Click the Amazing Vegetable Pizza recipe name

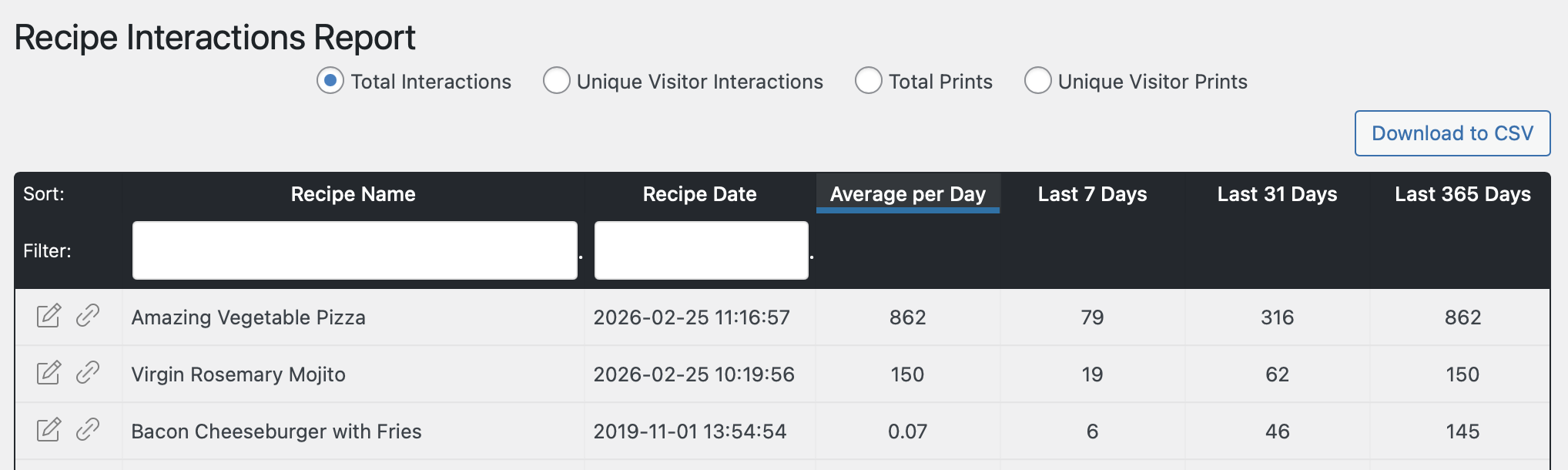pyautogui.click(x=248, y=317)
